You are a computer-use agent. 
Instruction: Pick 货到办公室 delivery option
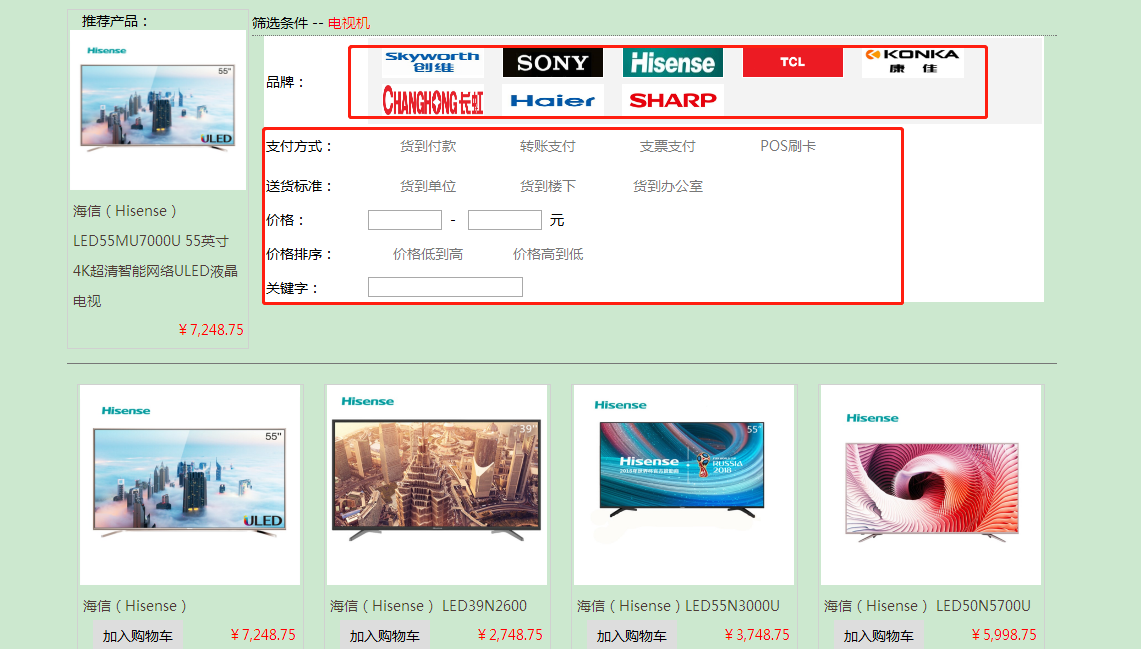(668, 186)
